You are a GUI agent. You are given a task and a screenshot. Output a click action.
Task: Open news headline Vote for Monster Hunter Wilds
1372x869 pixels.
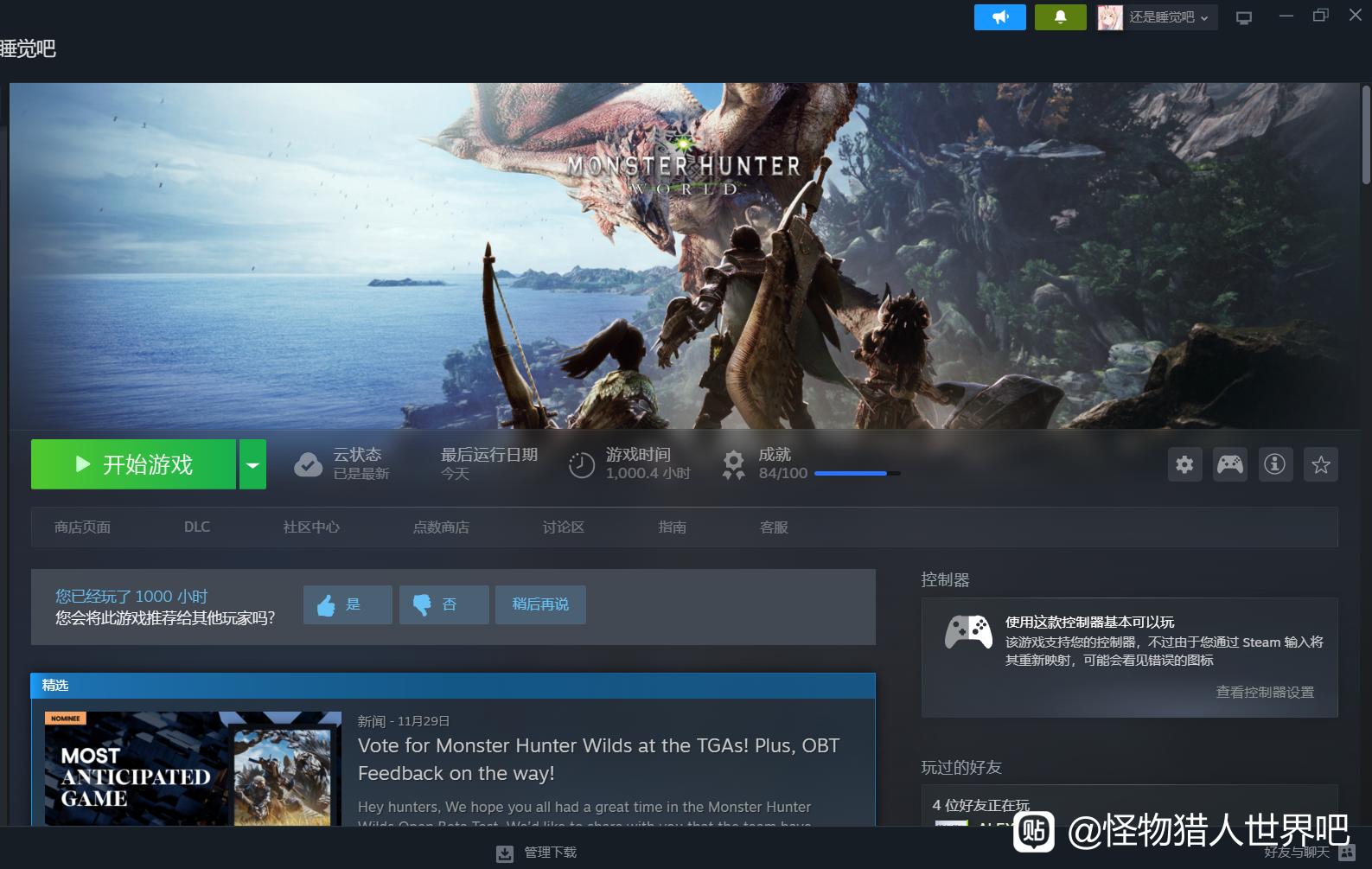[598, 759]
